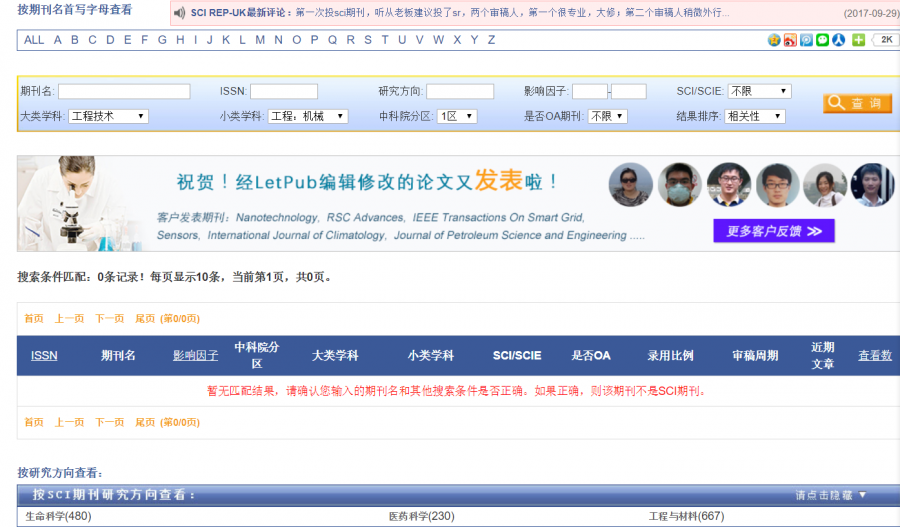Open more share options plus icon
Screen dimensions: 900x527
point(858,40)
